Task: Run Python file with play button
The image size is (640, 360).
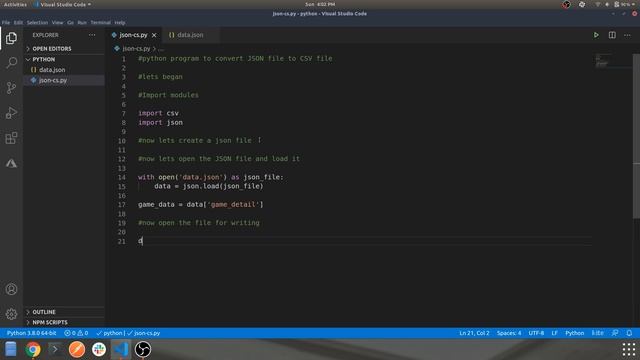Action: [x=596, y=35]
